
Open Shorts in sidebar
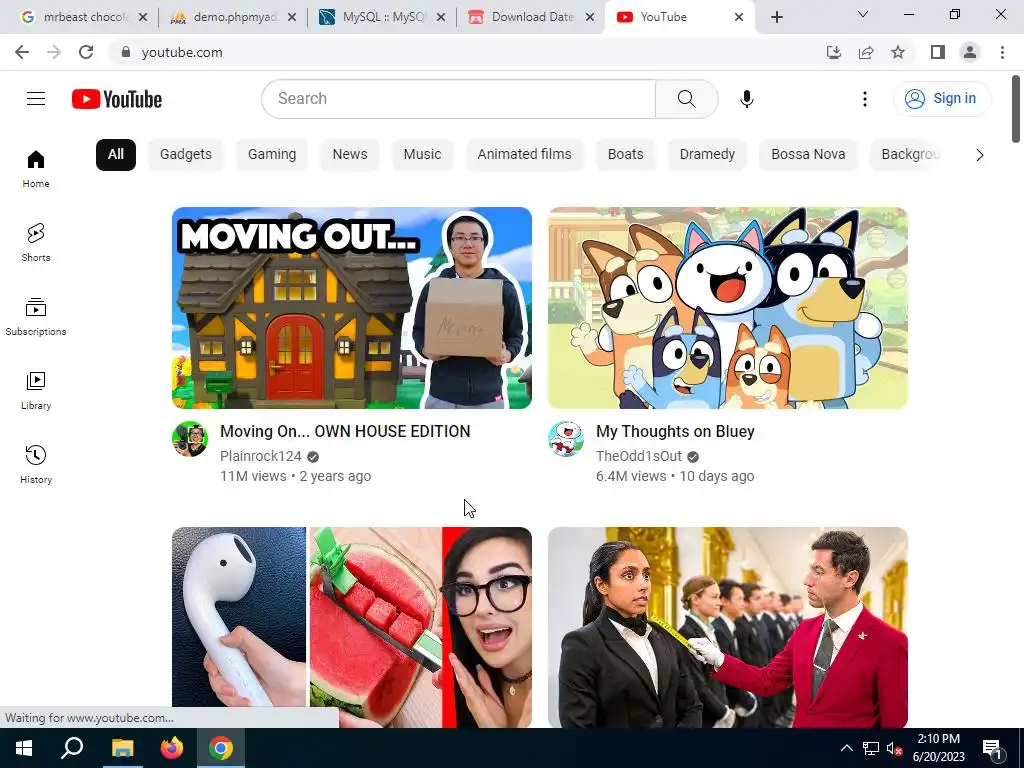pos(36,243)
